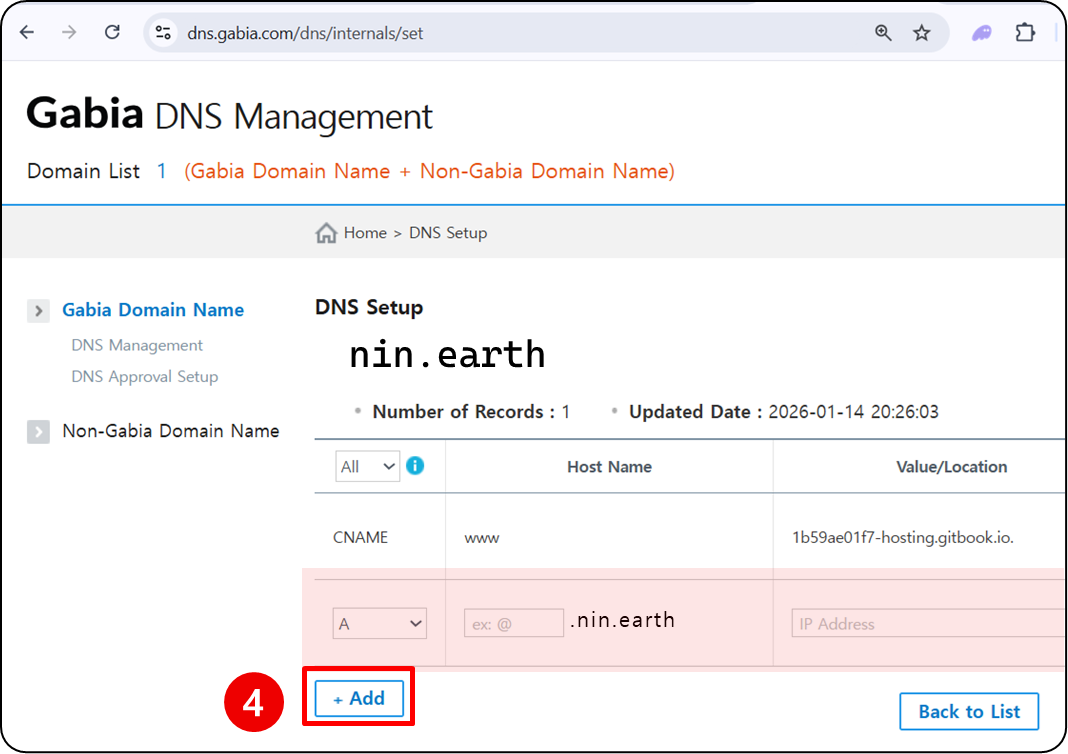The image size is (1068, 754).
Task: Click the browser forward arrow
Action: point(69,33)
